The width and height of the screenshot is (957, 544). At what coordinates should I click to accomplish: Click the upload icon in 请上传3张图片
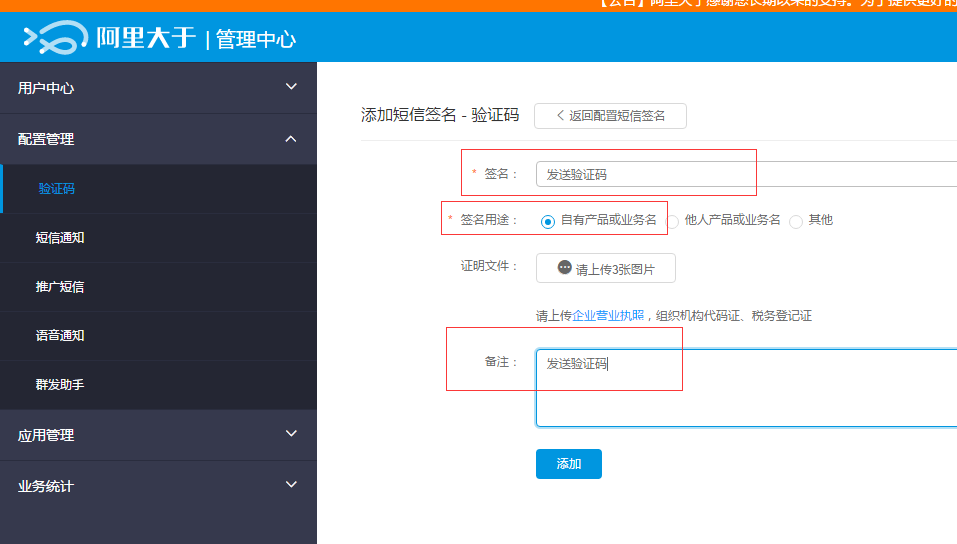(565, 267)
